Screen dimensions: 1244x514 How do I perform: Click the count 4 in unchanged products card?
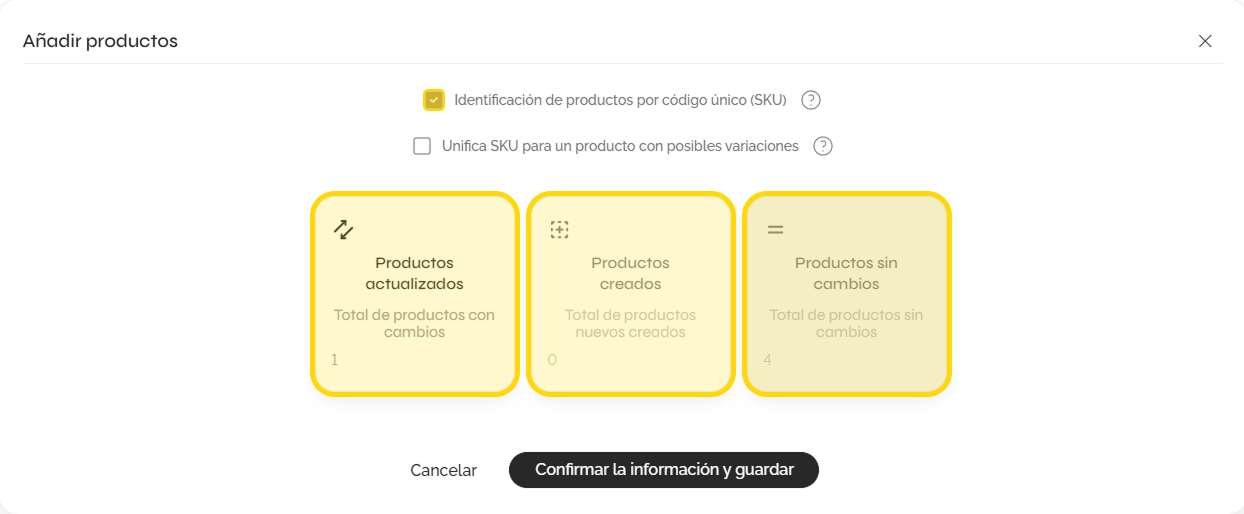[x=767, y=359]
